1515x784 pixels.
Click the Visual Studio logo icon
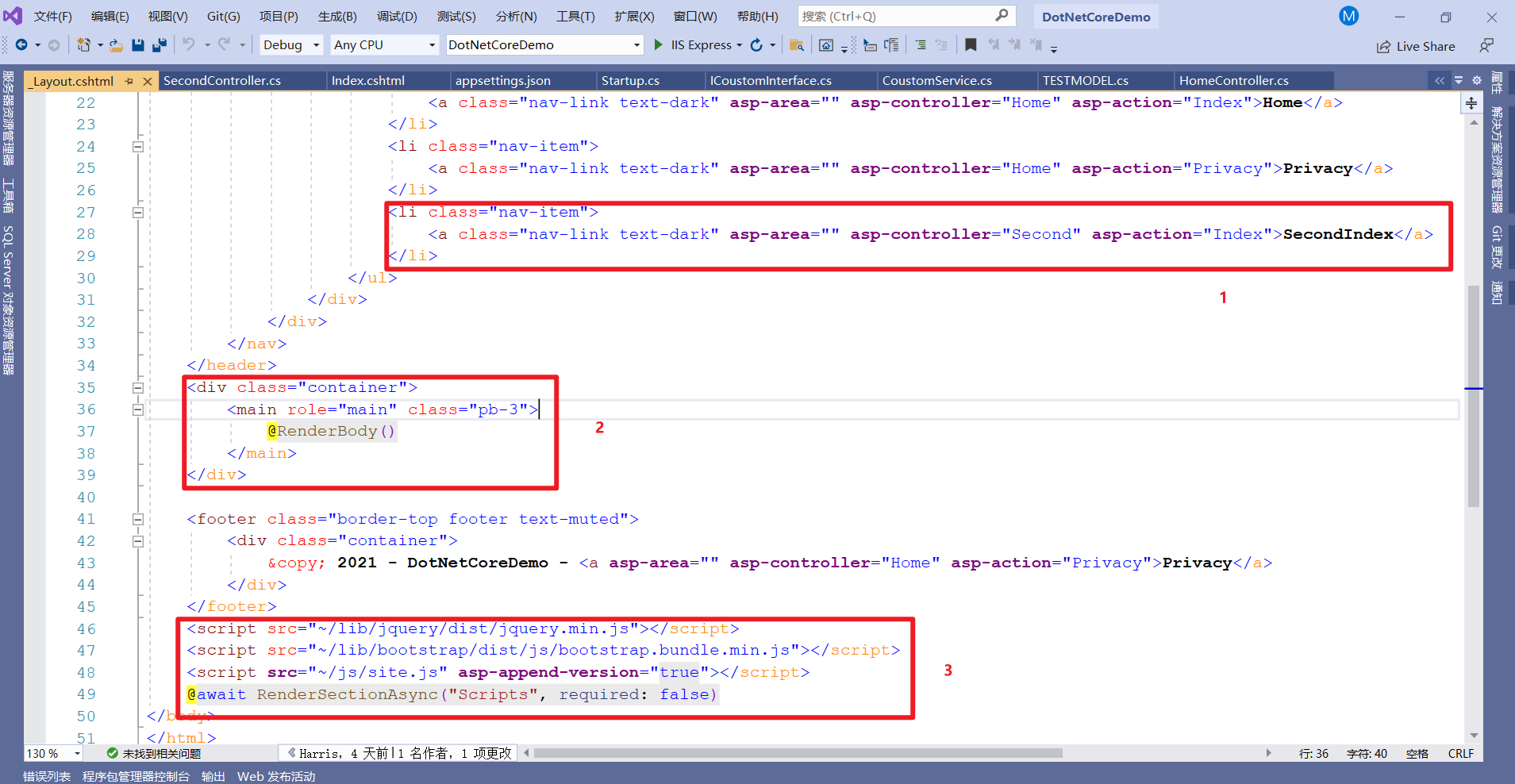13,16
